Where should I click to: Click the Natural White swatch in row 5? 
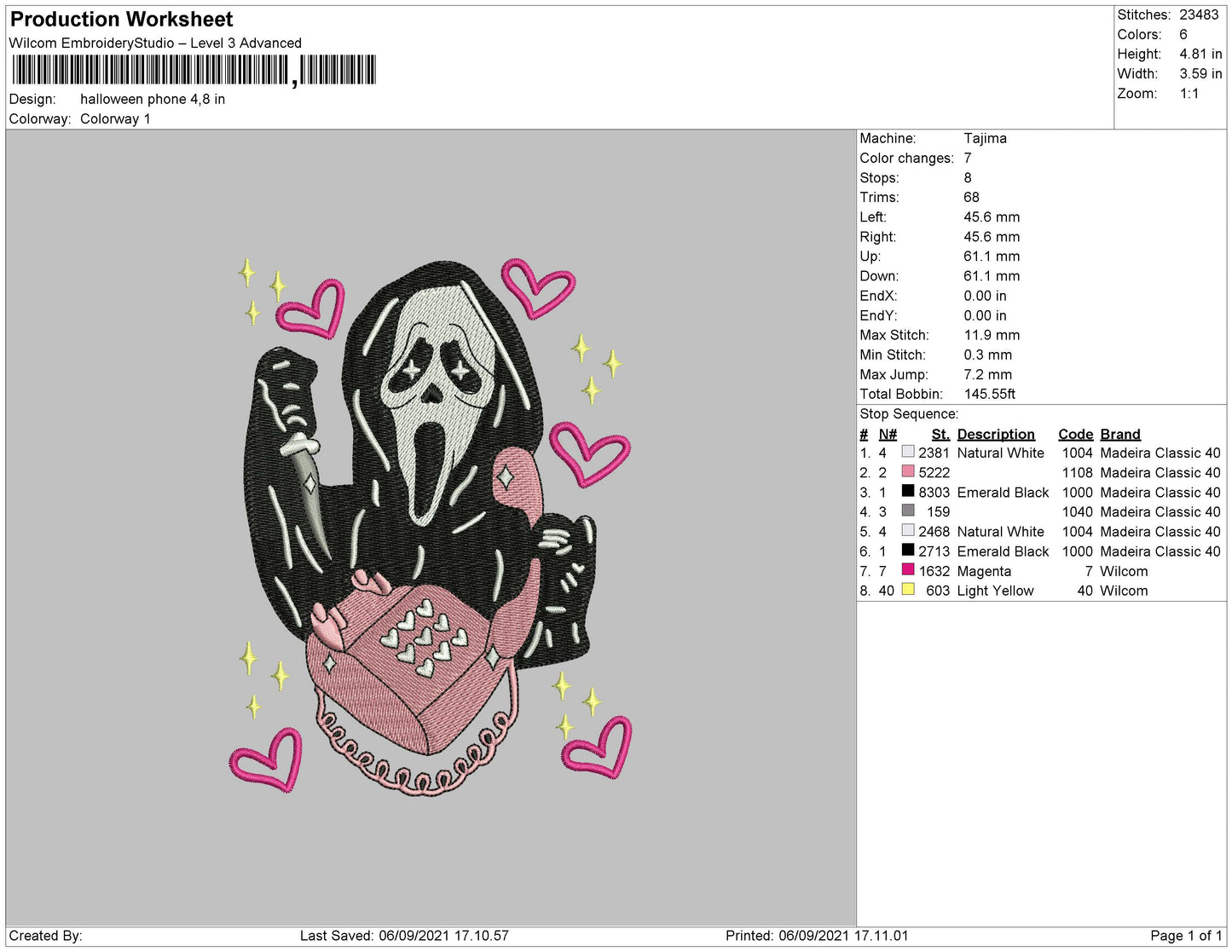pos(908,530)
